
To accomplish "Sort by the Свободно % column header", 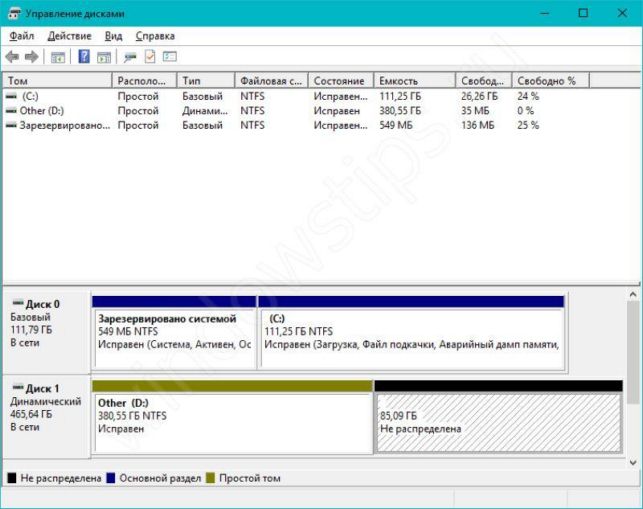I will pyautogui.click(x=551, y=81).
